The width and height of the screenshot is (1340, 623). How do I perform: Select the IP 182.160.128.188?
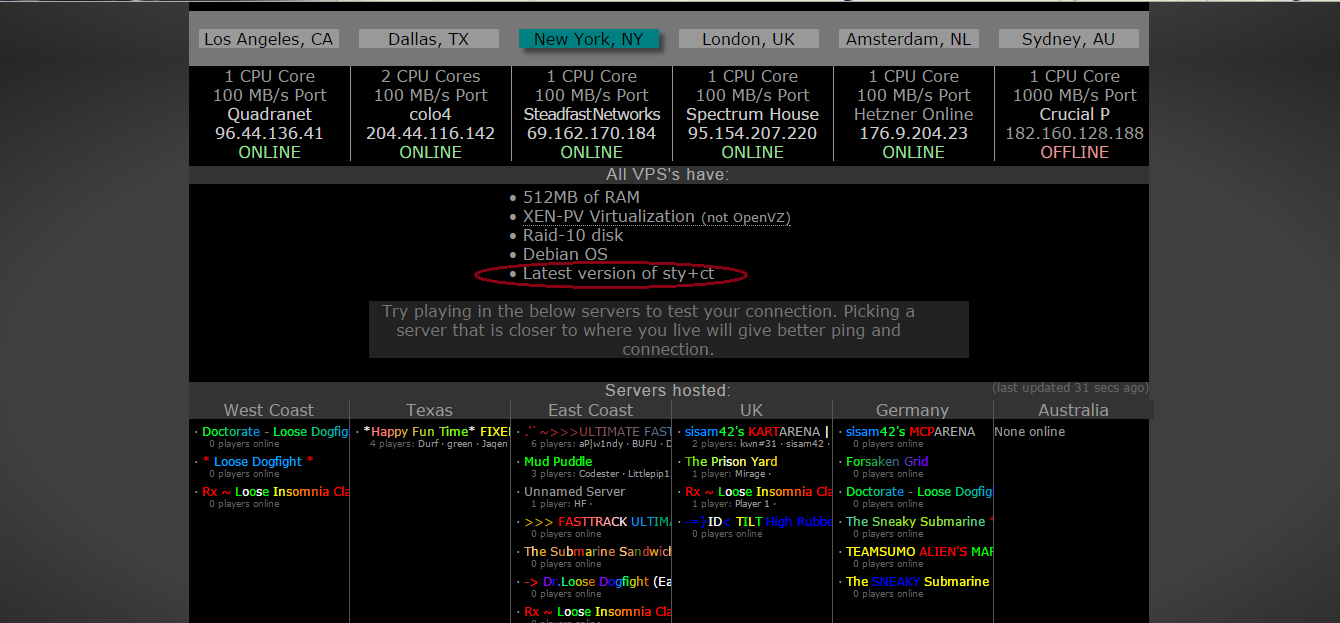[1074, 133]
